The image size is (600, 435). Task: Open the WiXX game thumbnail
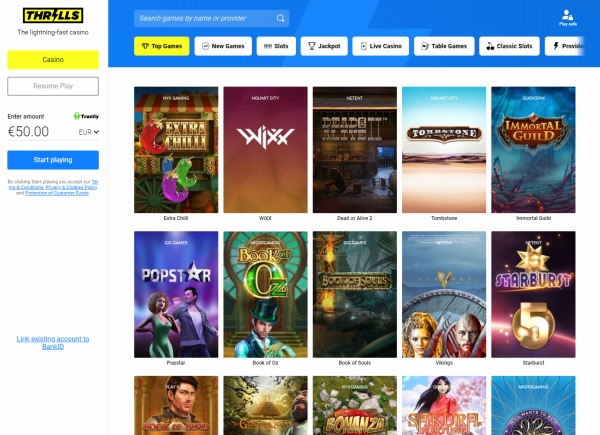point(265,150)
